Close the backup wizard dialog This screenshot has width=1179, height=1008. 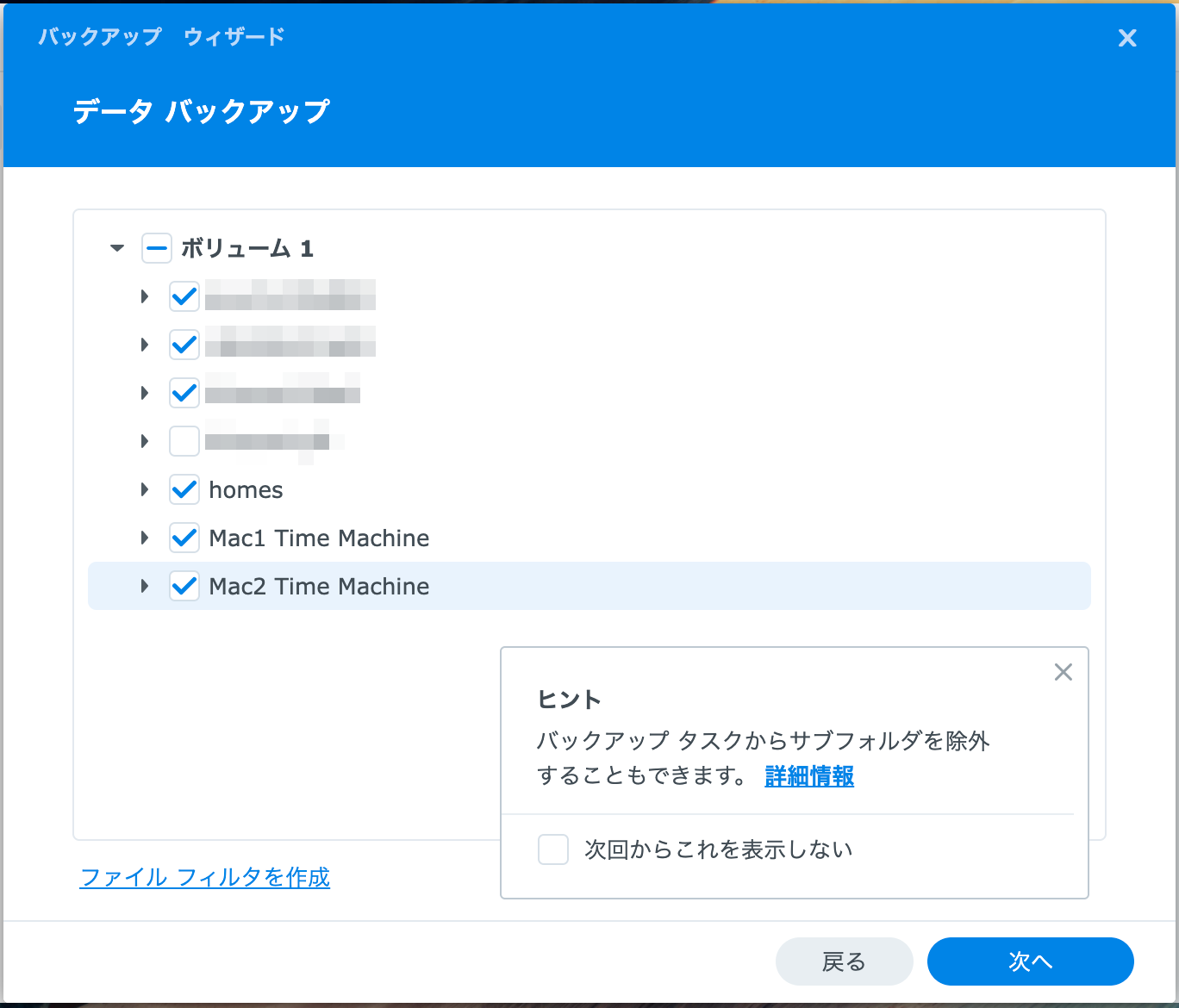click(x=1126, y=38)
